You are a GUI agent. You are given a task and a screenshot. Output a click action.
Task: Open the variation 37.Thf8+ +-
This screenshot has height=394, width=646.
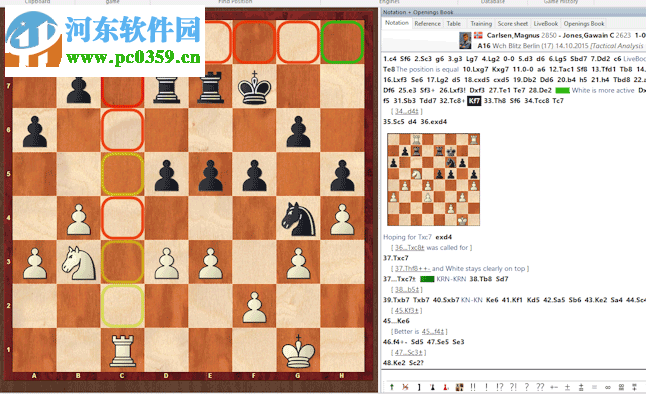pos(412,269)
